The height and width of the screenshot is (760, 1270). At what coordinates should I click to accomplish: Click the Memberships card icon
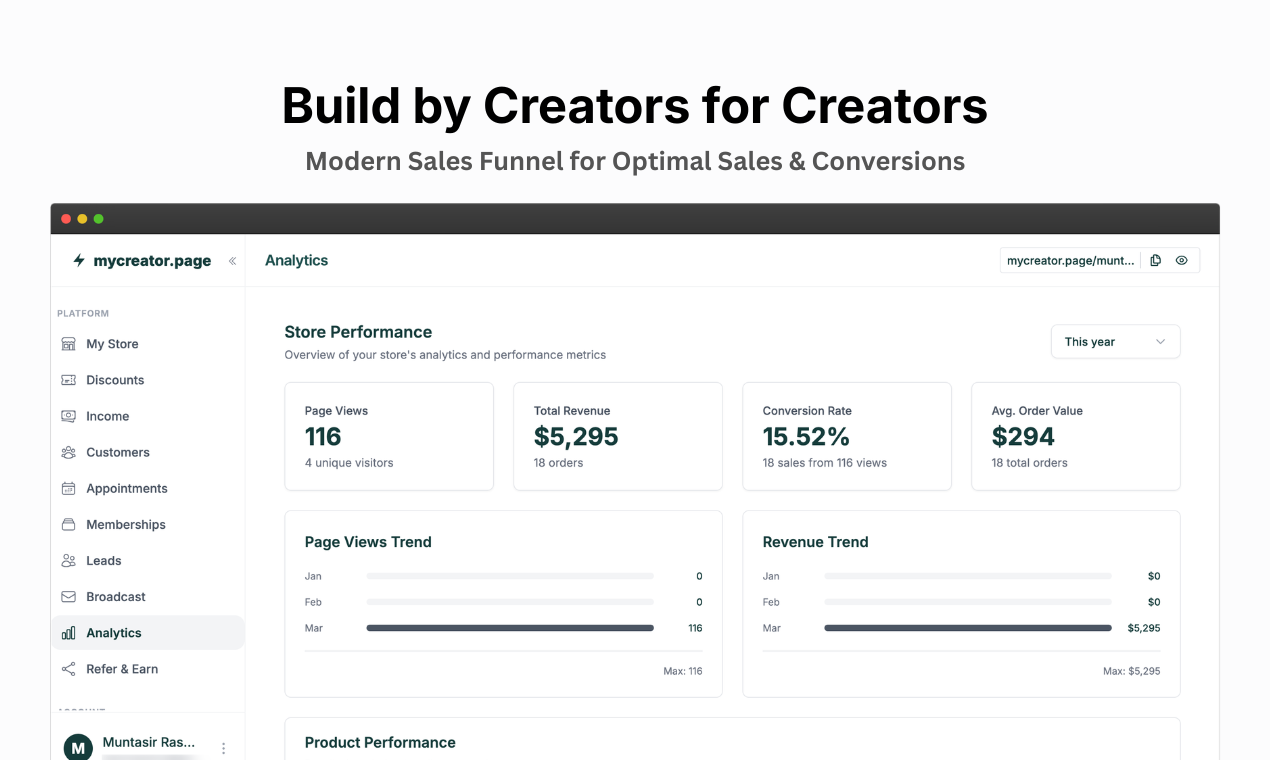(x=68, y=525)
